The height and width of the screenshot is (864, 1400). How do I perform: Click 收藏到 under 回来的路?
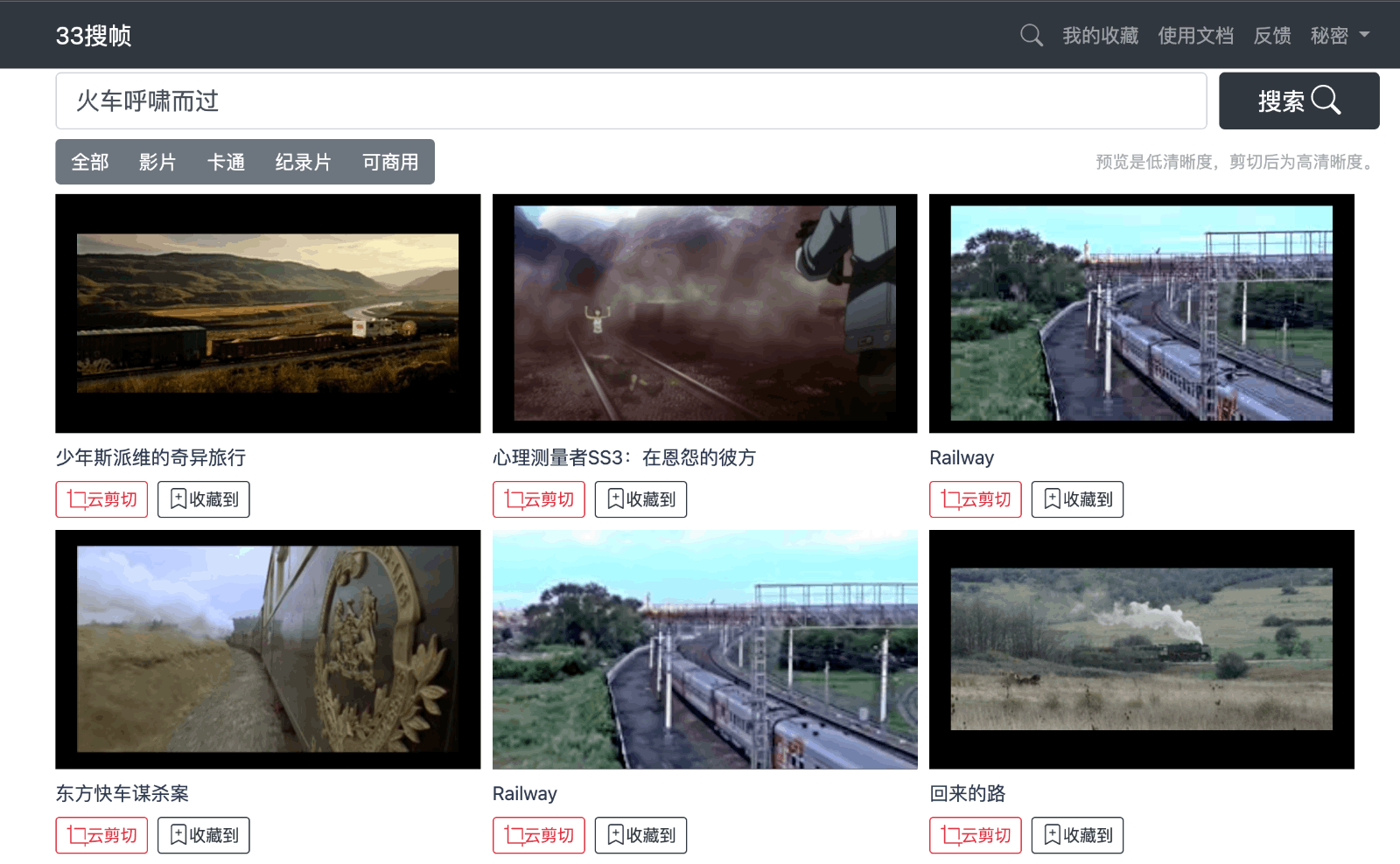[1077, 835]
